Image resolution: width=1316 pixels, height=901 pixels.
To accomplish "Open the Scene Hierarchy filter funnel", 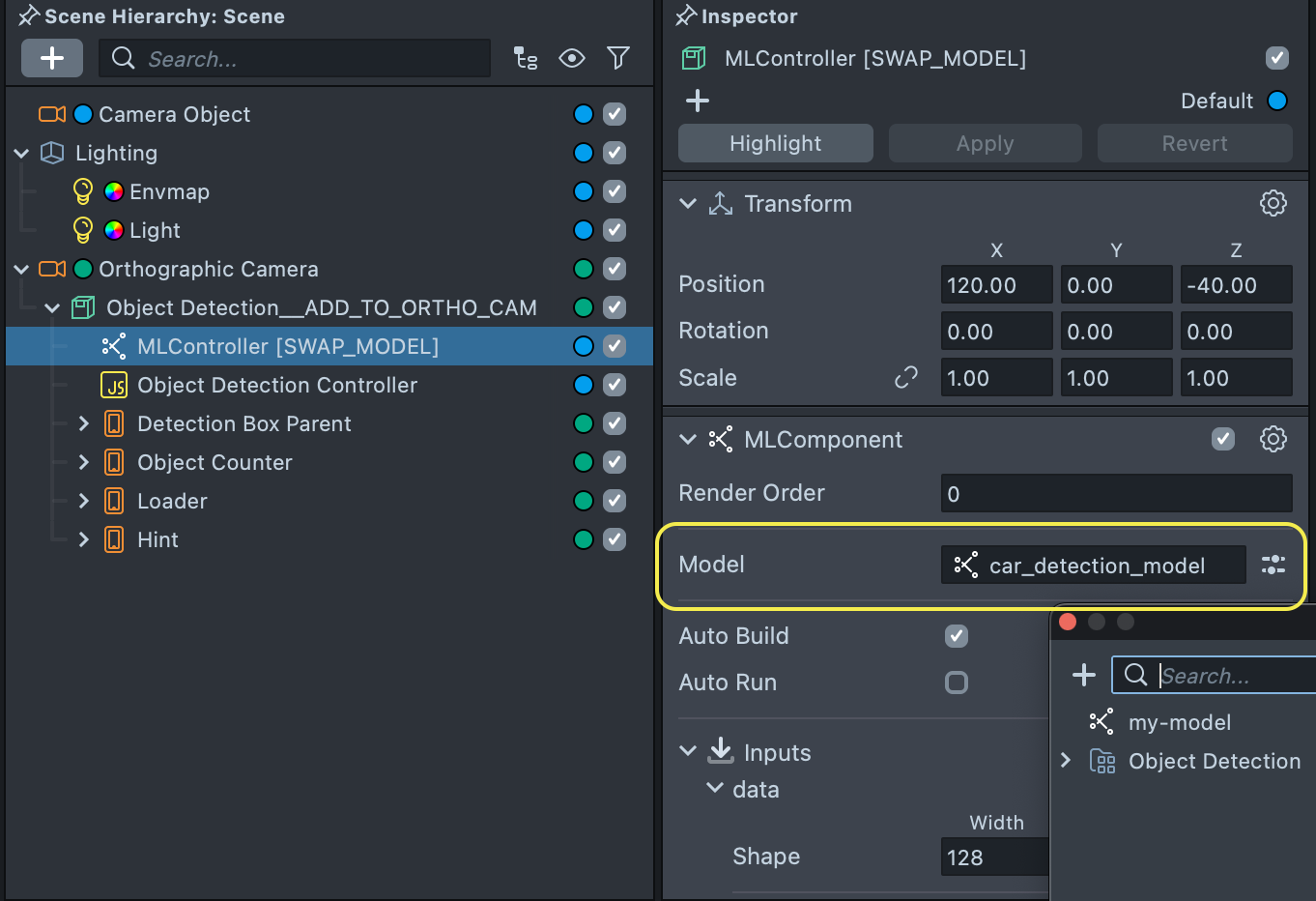I will 618,59.
